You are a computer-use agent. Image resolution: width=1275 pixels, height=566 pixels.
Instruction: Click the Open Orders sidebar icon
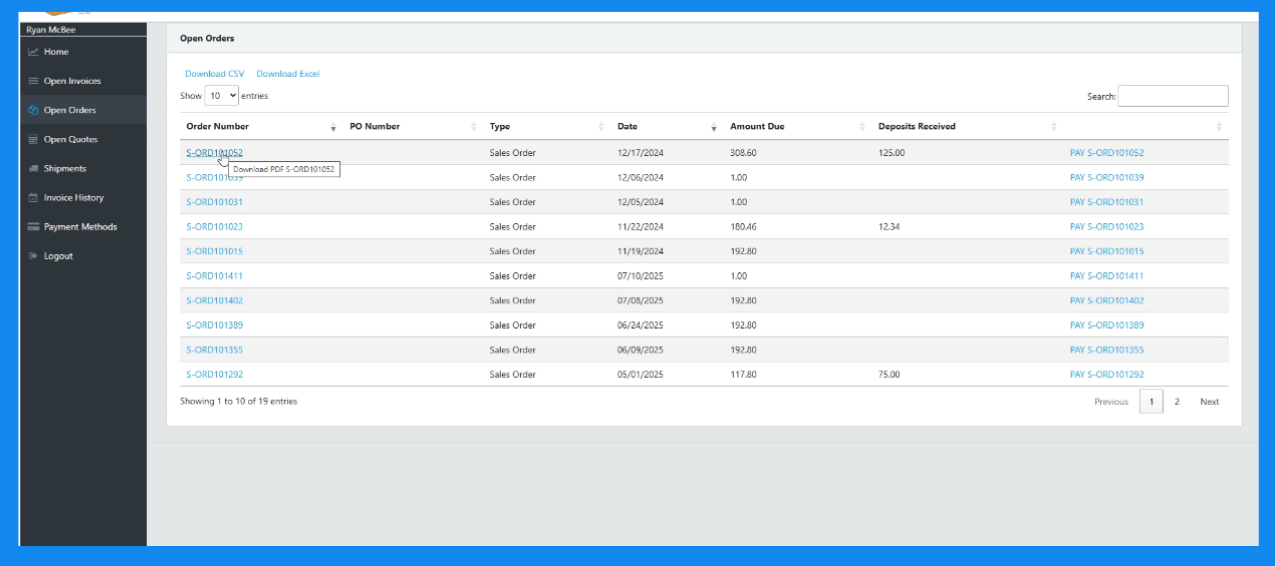[33, 110]
